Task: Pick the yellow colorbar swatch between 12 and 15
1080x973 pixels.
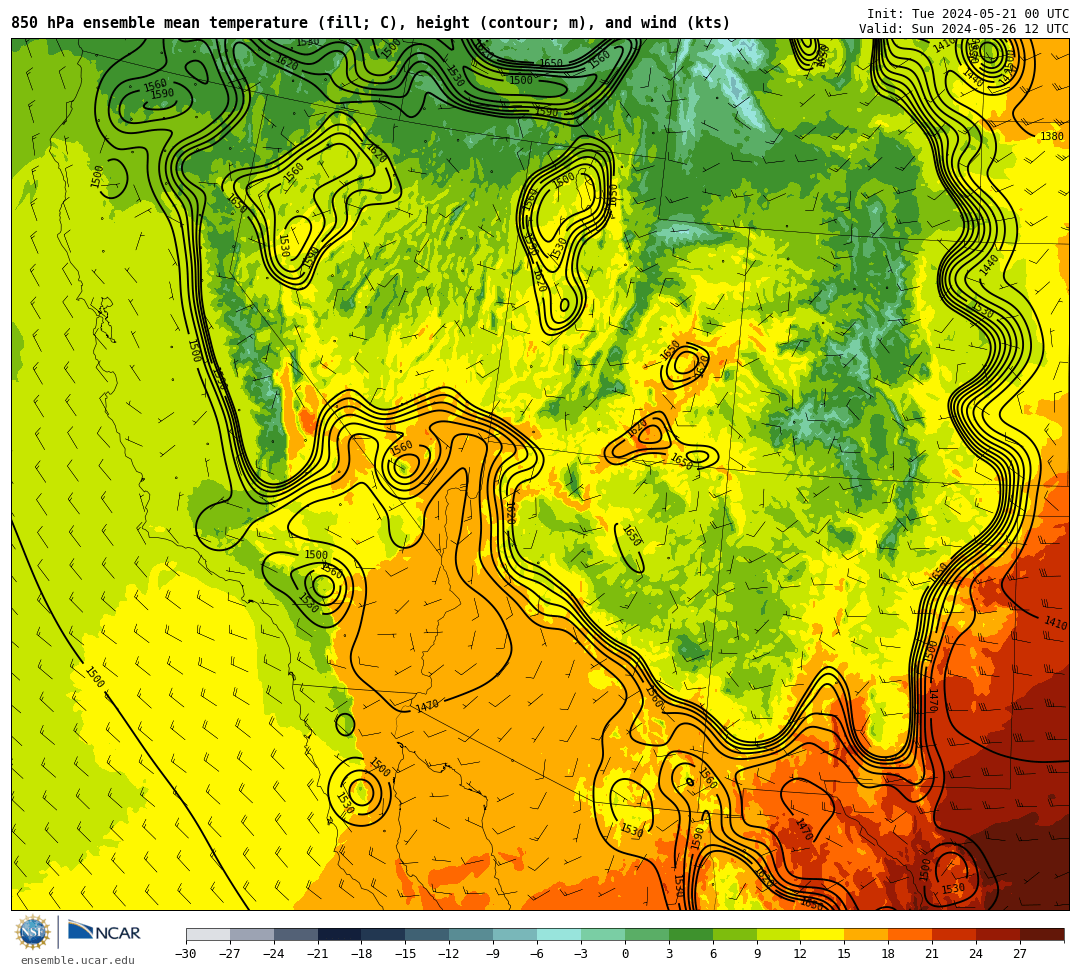Action: tap(823, 934)
